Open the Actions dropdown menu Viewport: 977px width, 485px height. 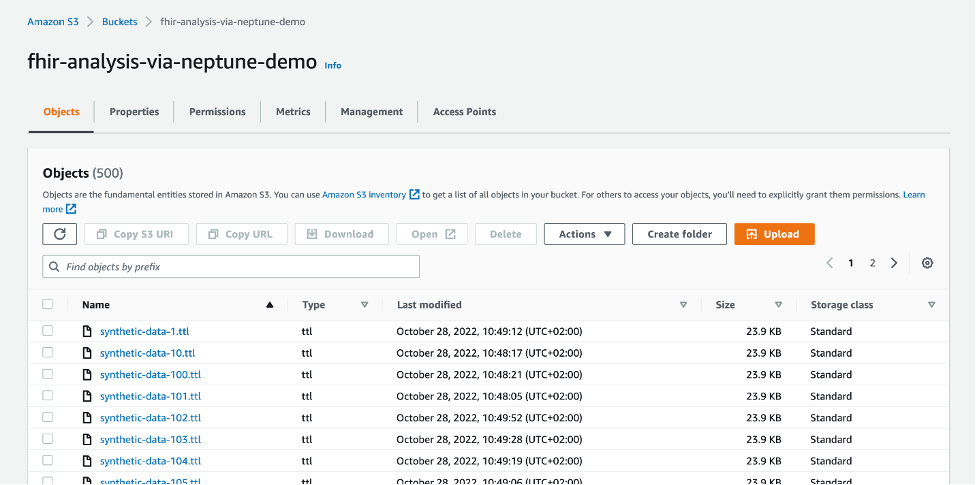[584, 234]
